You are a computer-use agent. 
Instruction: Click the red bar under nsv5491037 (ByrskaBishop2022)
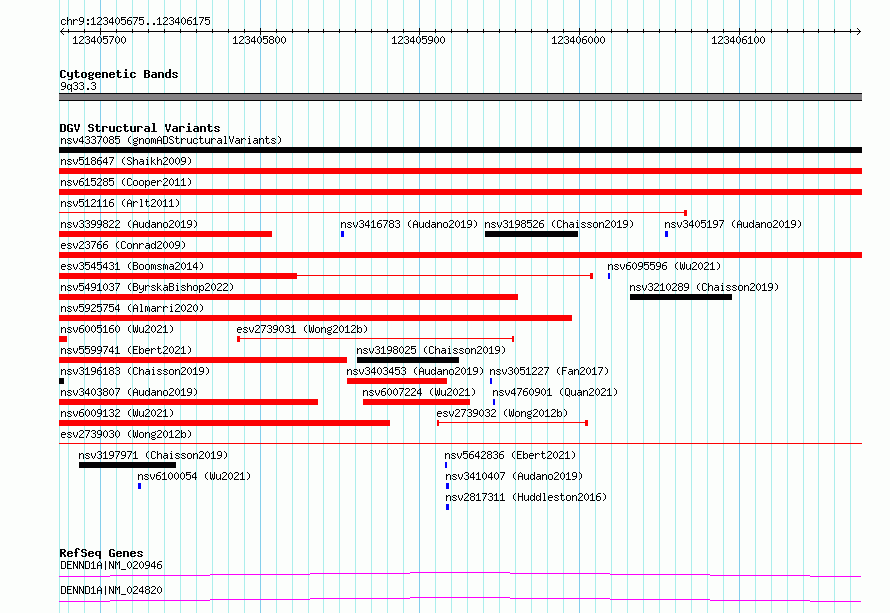288,297
